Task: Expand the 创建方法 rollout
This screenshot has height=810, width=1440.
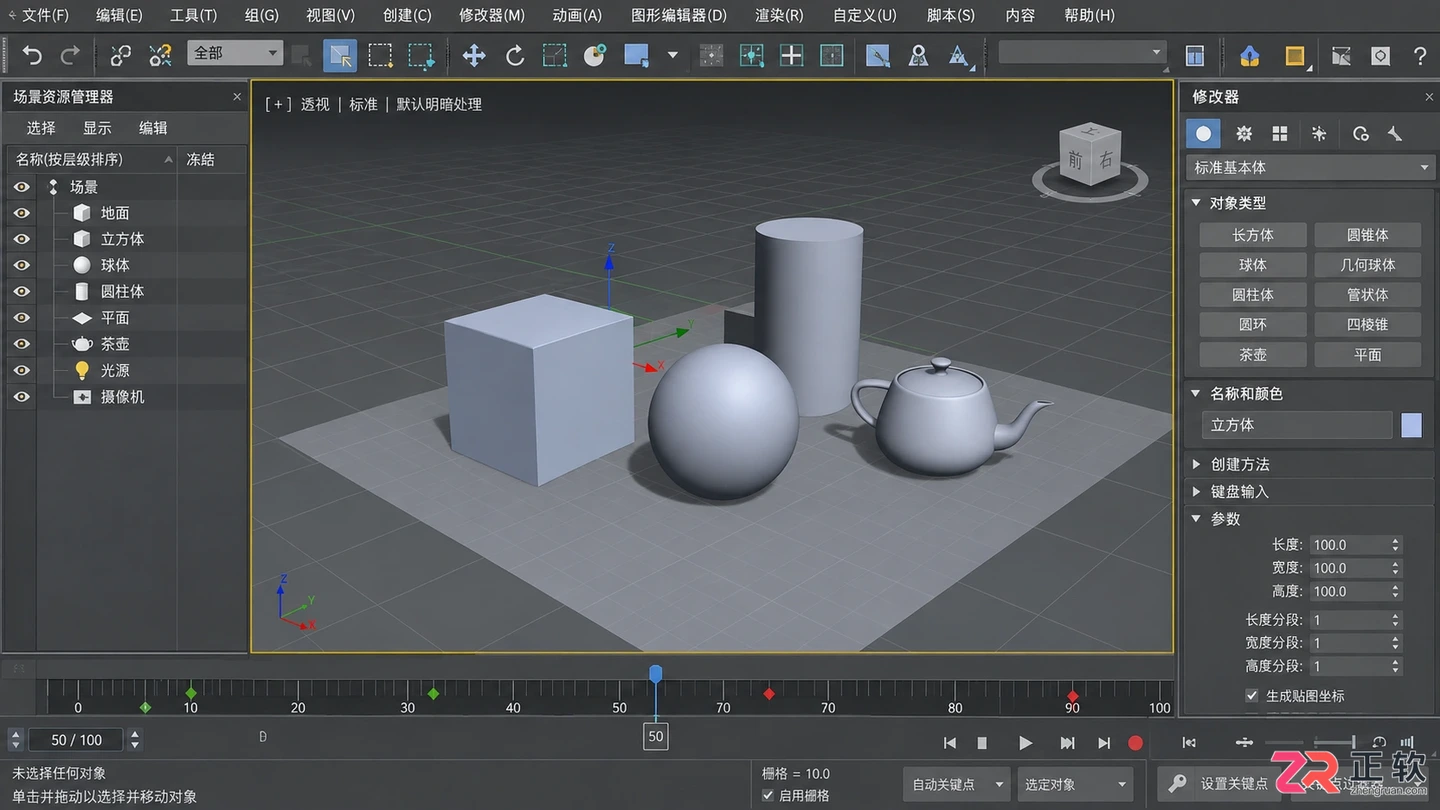Action: (1196, 465)
